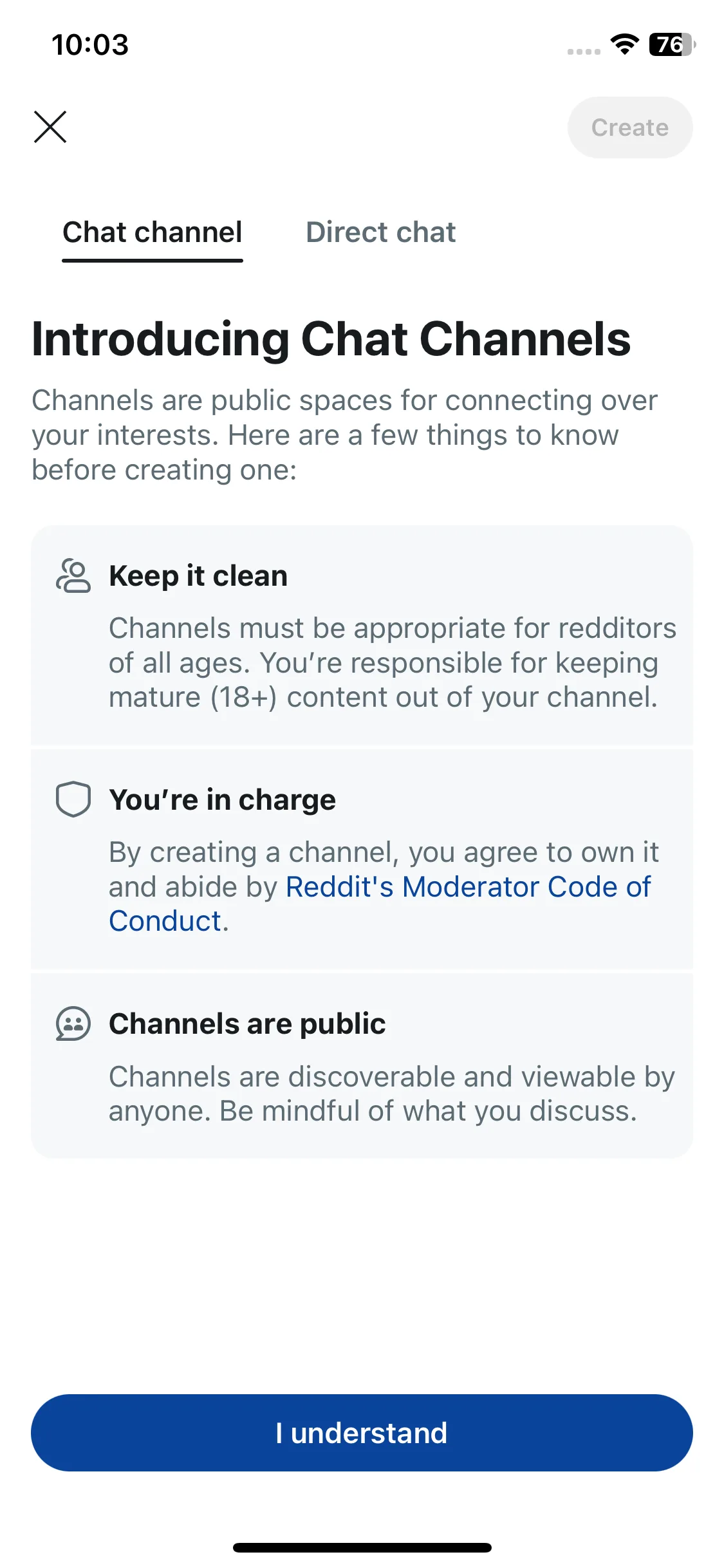The width and height of the screenshot is (724, 1568).
Task: Tap the home indicator bar at bottom
Action: point(362,1547)
